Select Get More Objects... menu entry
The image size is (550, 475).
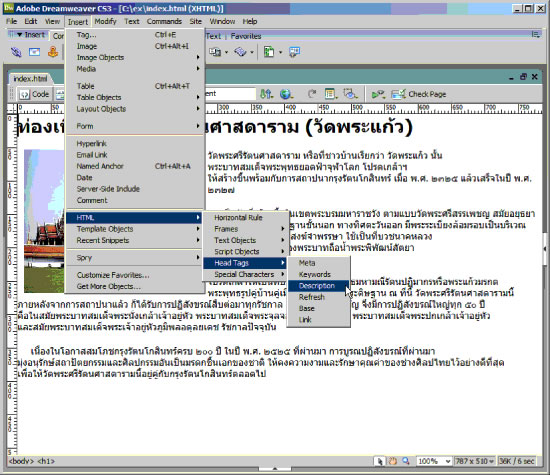pyautogui.click(x=134, y=286)
